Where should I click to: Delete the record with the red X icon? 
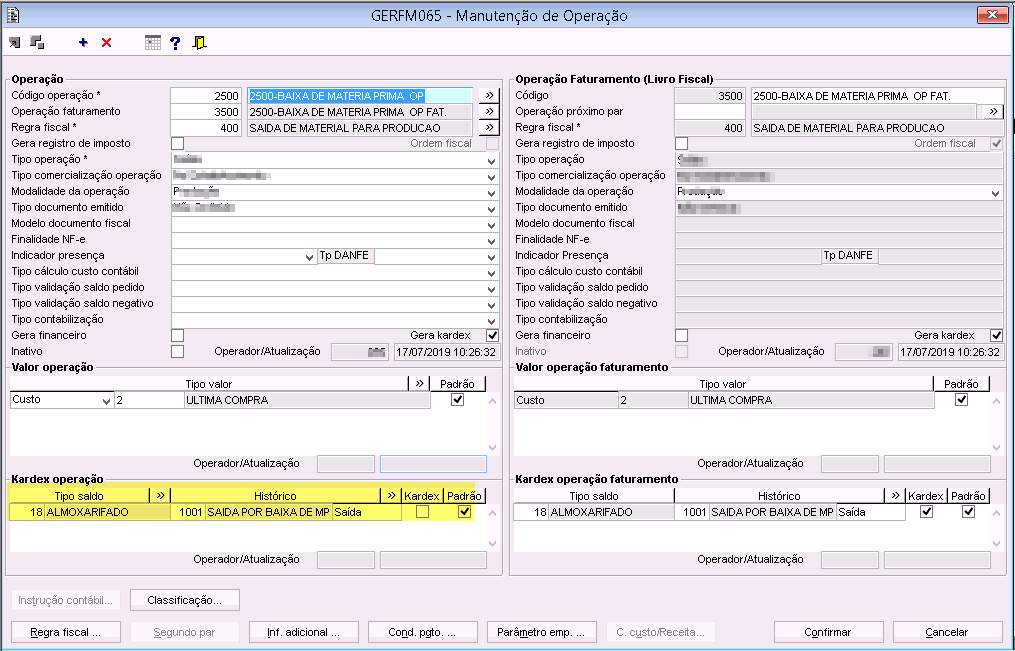coord(107,43)
